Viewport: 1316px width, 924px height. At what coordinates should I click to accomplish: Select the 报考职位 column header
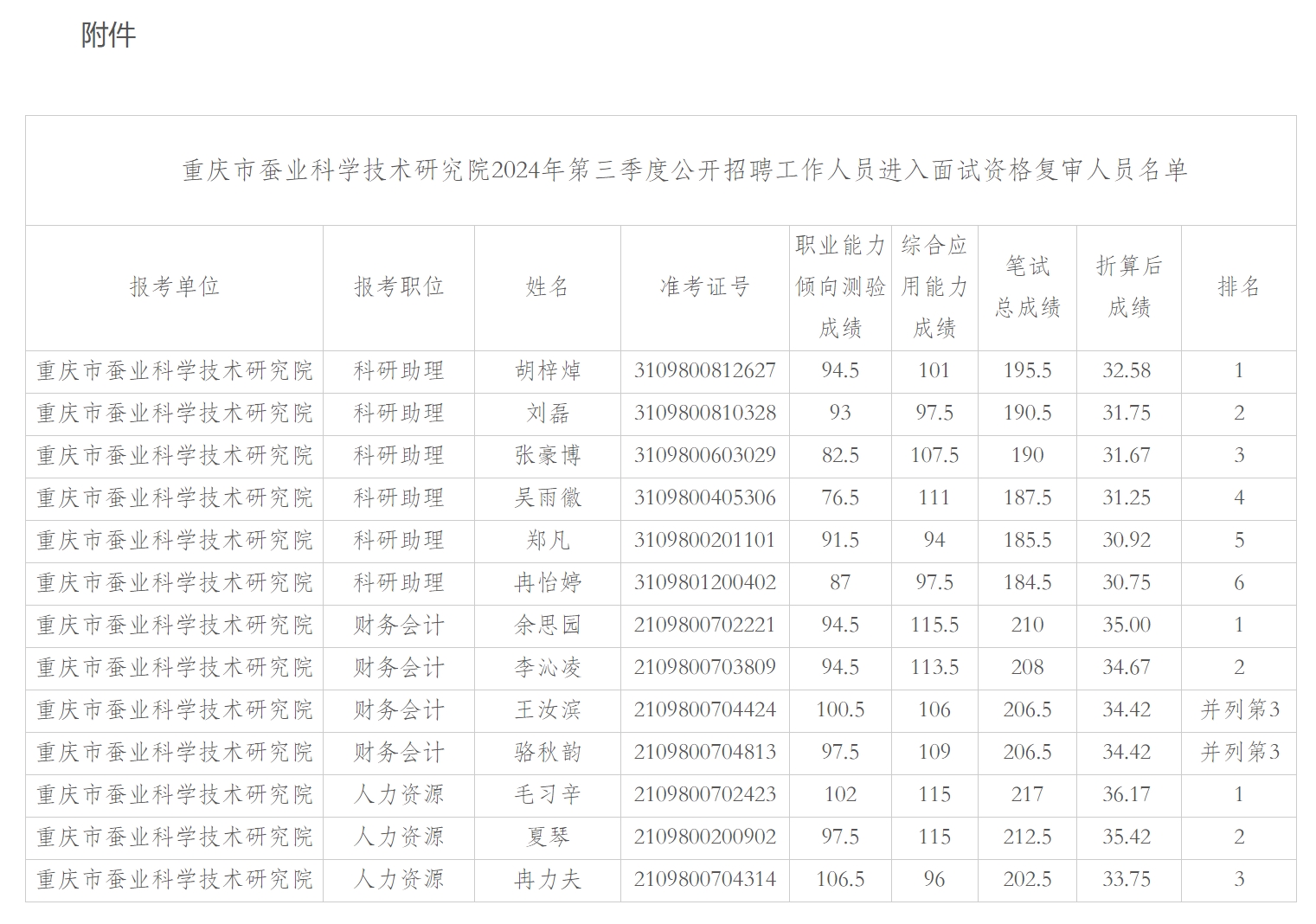point(398,287)
